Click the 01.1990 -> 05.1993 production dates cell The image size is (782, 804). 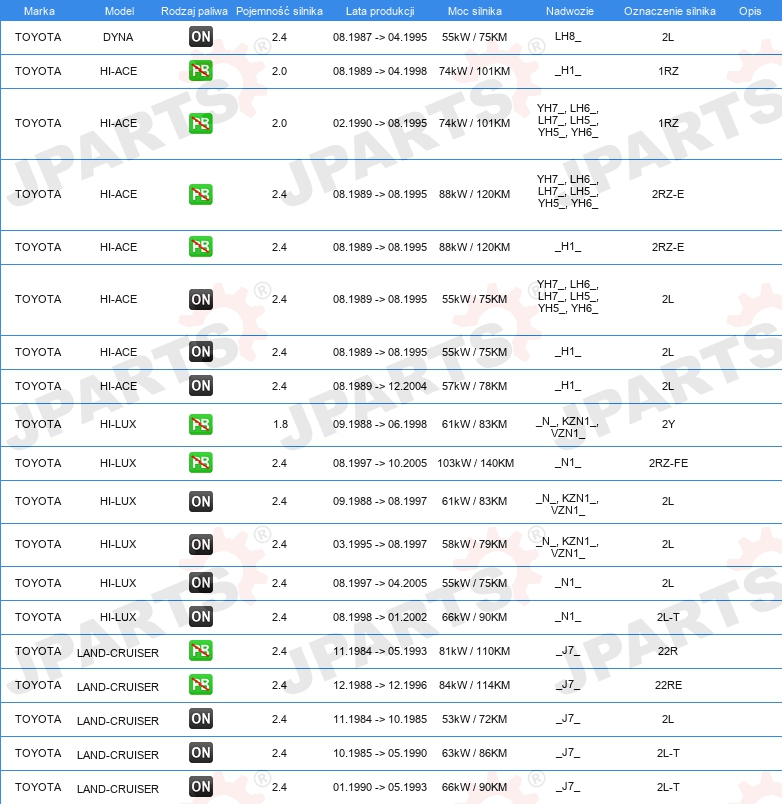pyautogui.click(x=380, y=787)
